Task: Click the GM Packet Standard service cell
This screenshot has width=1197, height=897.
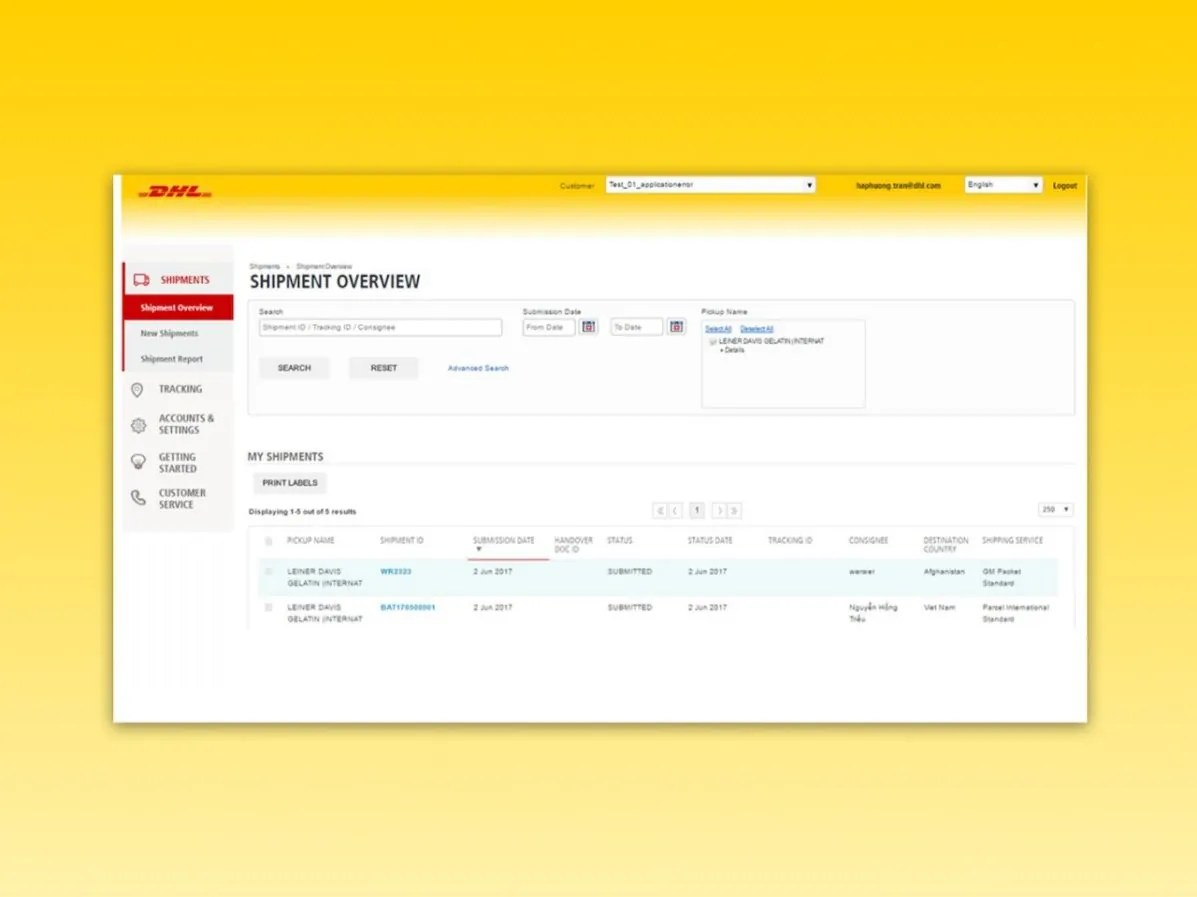Action: [1002, 577]
